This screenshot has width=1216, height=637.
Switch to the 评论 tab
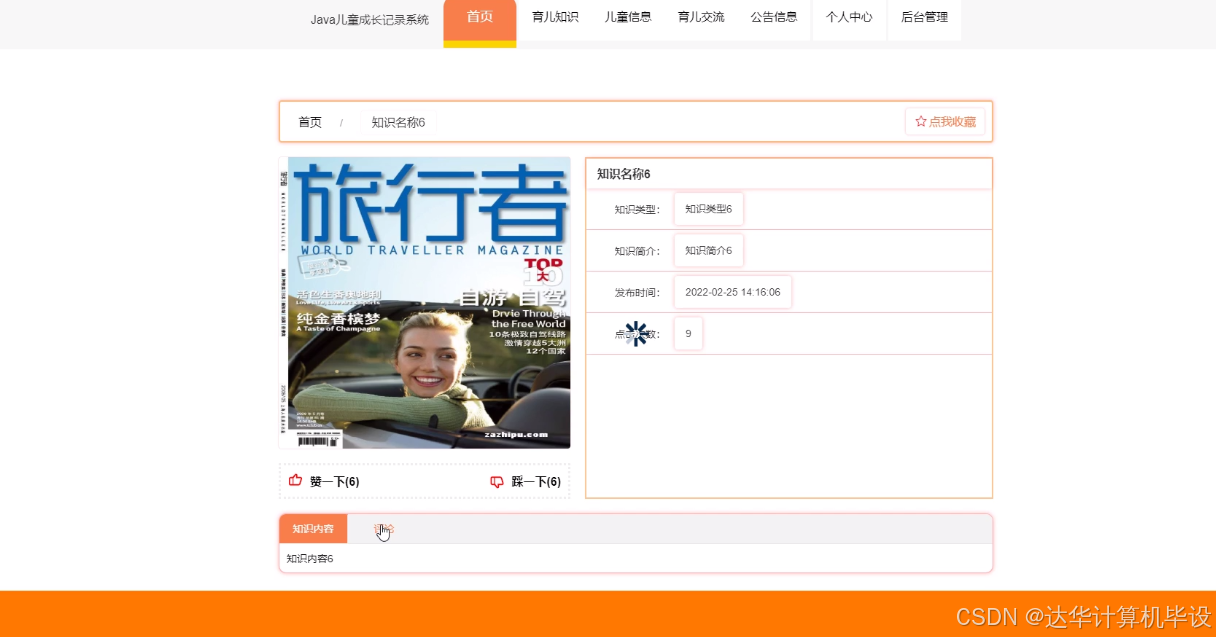click(384, 529)
